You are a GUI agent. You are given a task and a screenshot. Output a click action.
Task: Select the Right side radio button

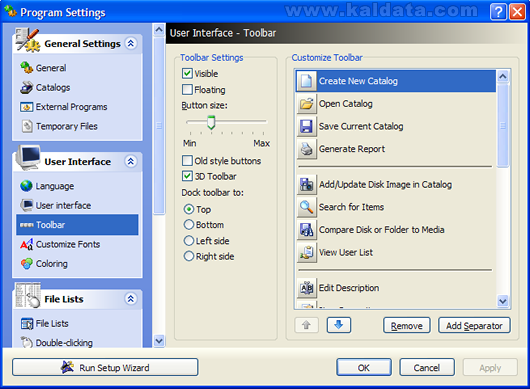[189, 256]
